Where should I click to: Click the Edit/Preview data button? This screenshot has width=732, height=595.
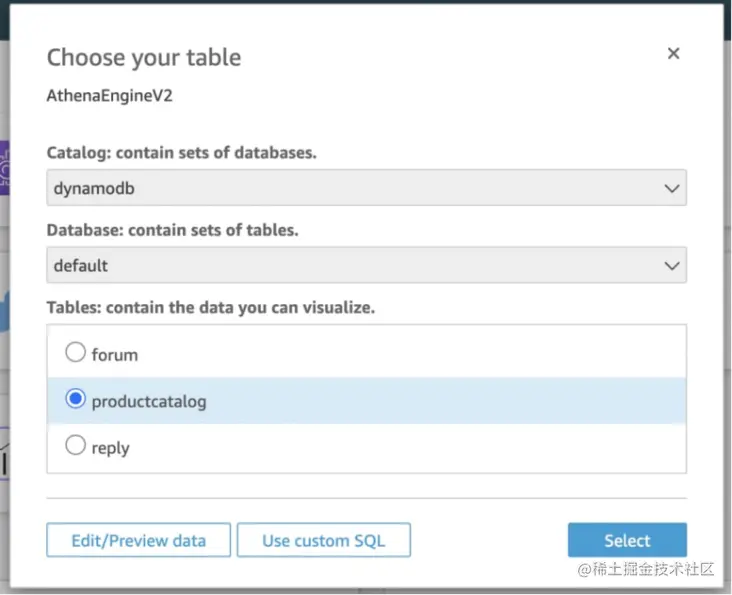138,541
